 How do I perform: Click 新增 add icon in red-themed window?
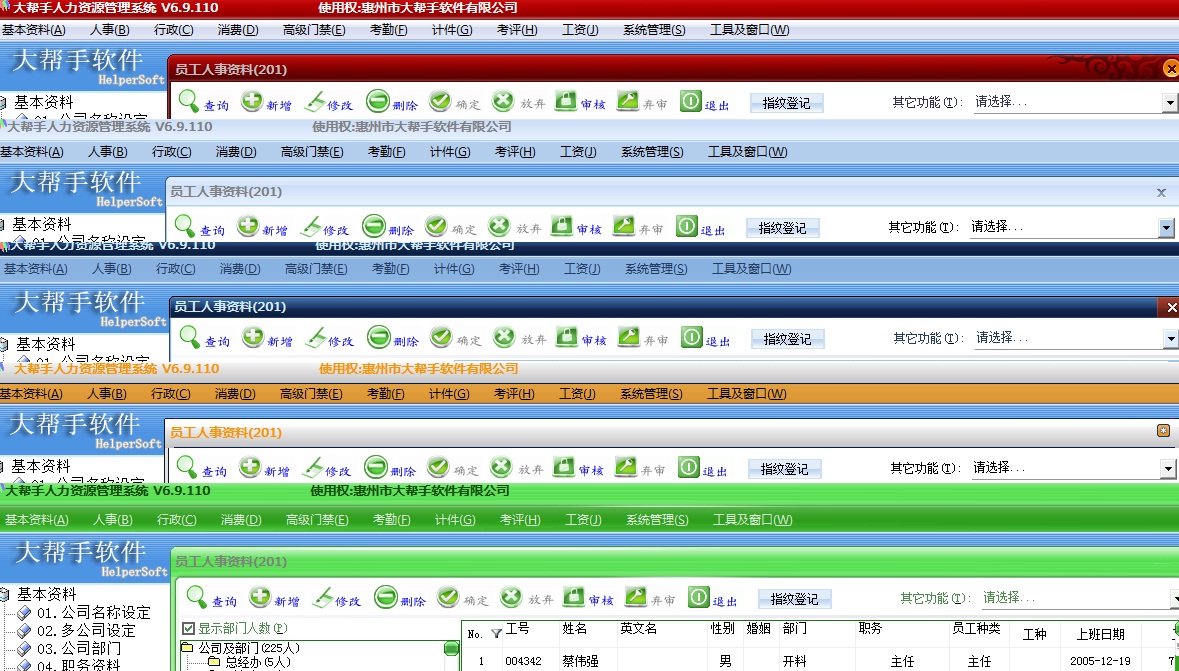[x=252, y=101]
